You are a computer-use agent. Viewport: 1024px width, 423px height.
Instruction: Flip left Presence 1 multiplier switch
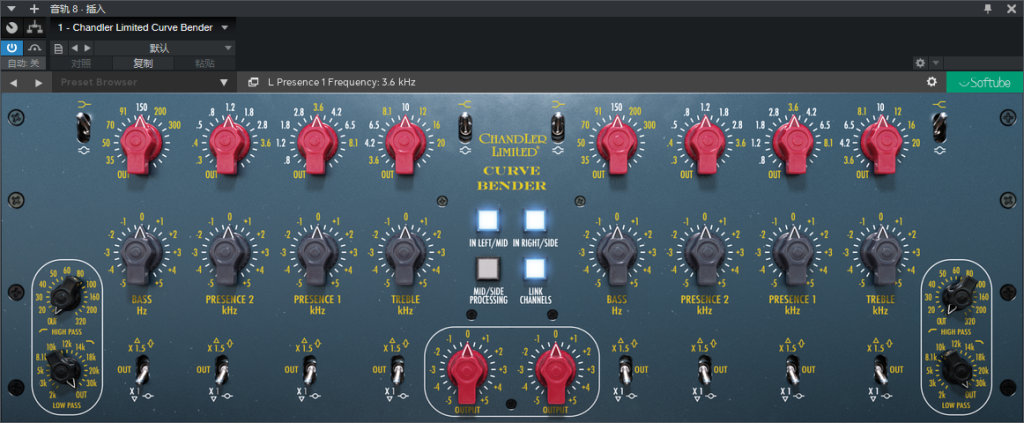tap(311, 370)
